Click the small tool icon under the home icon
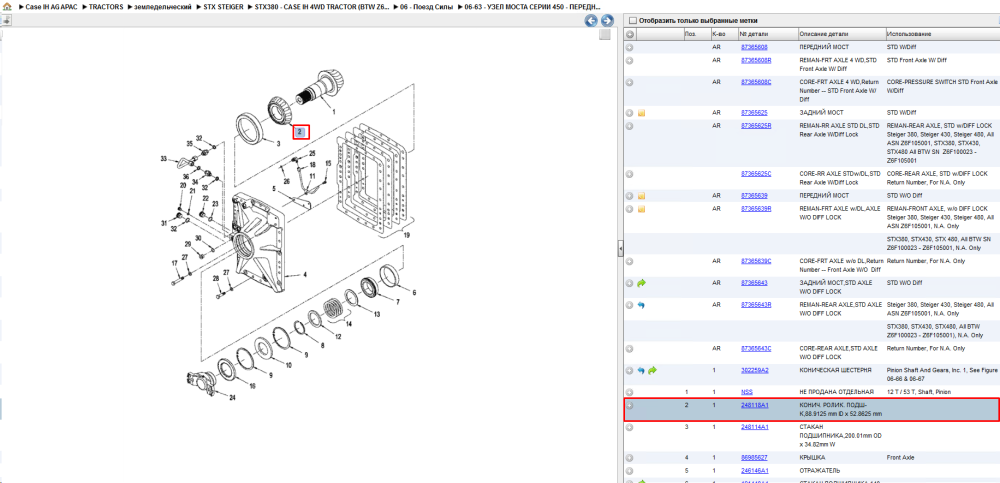1000x483 pixels. pos(6,20)
